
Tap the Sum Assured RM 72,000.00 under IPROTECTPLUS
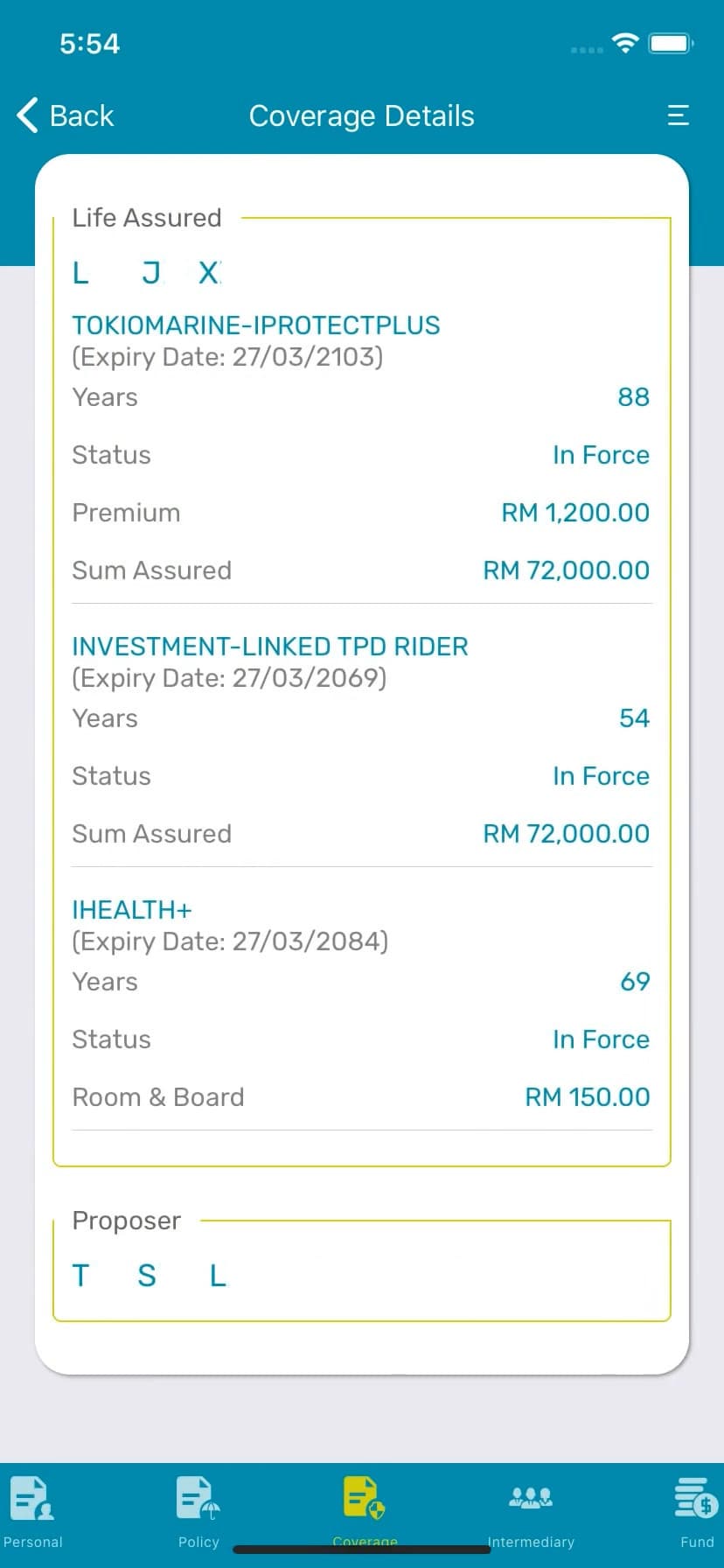coord(566,570)
